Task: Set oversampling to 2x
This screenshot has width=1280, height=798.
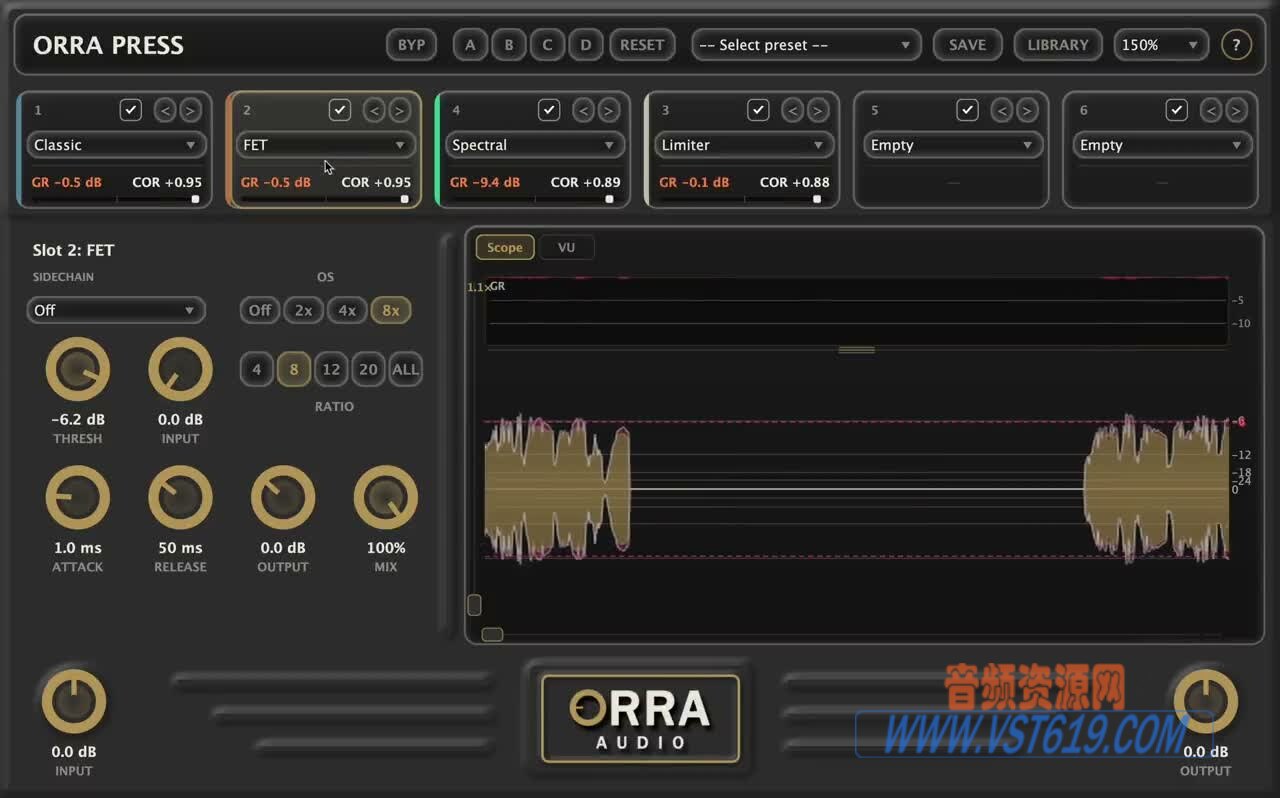Action: click(x=303, y=310)
